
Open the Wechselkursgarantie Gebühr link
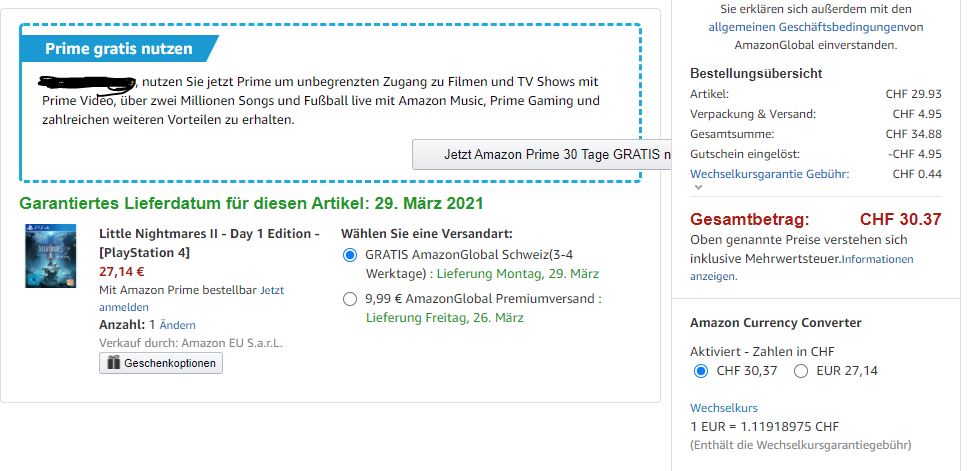[769, 174]
